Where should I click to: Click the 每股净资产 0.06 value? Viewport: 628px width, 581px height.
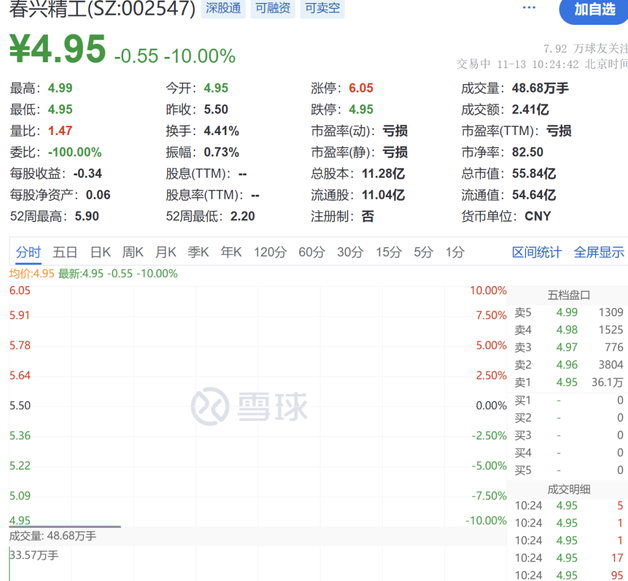[x=98, y=195]
